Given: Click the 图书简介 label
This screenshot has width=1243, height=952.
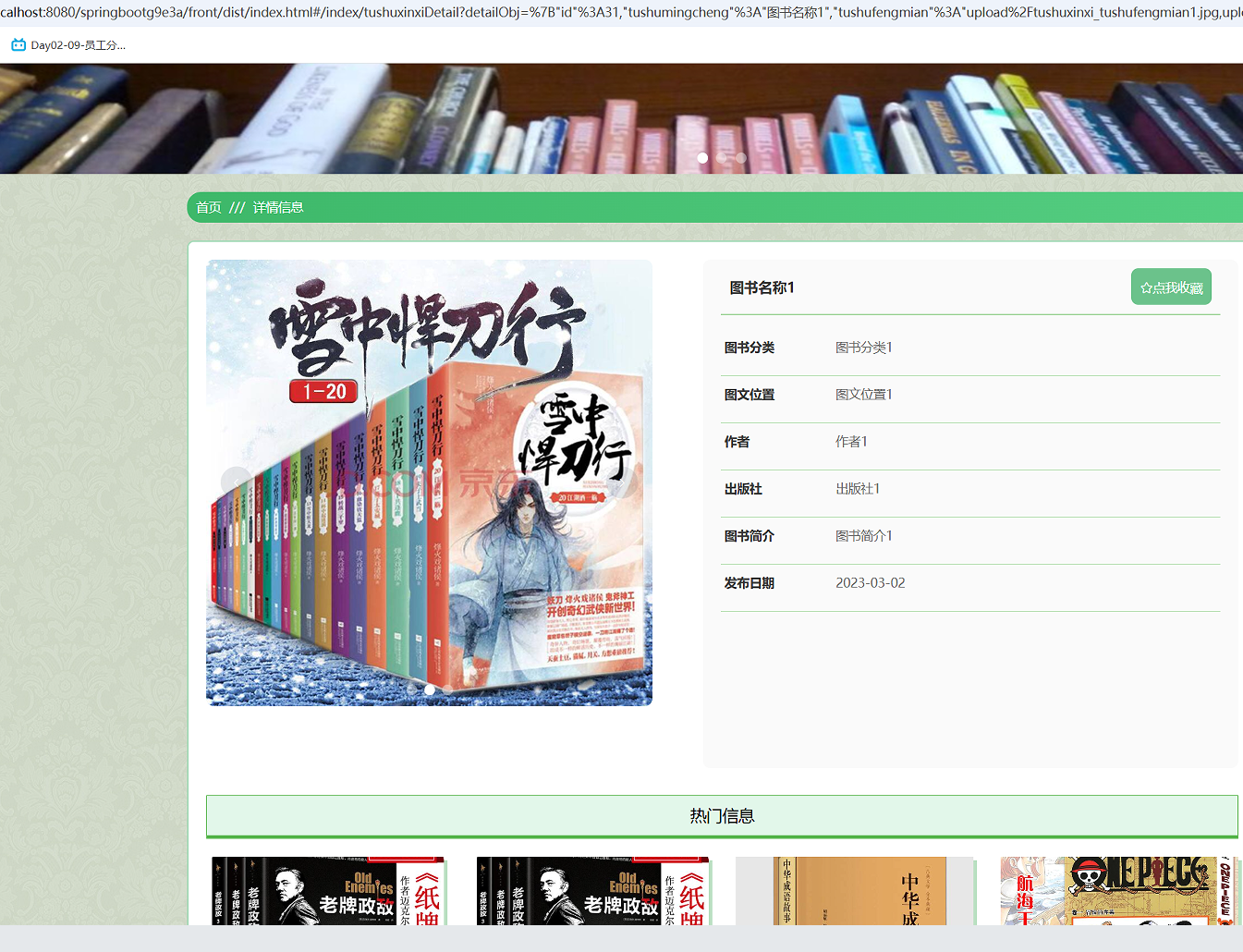Looking at the screenshot, I should tap(749, 536).
